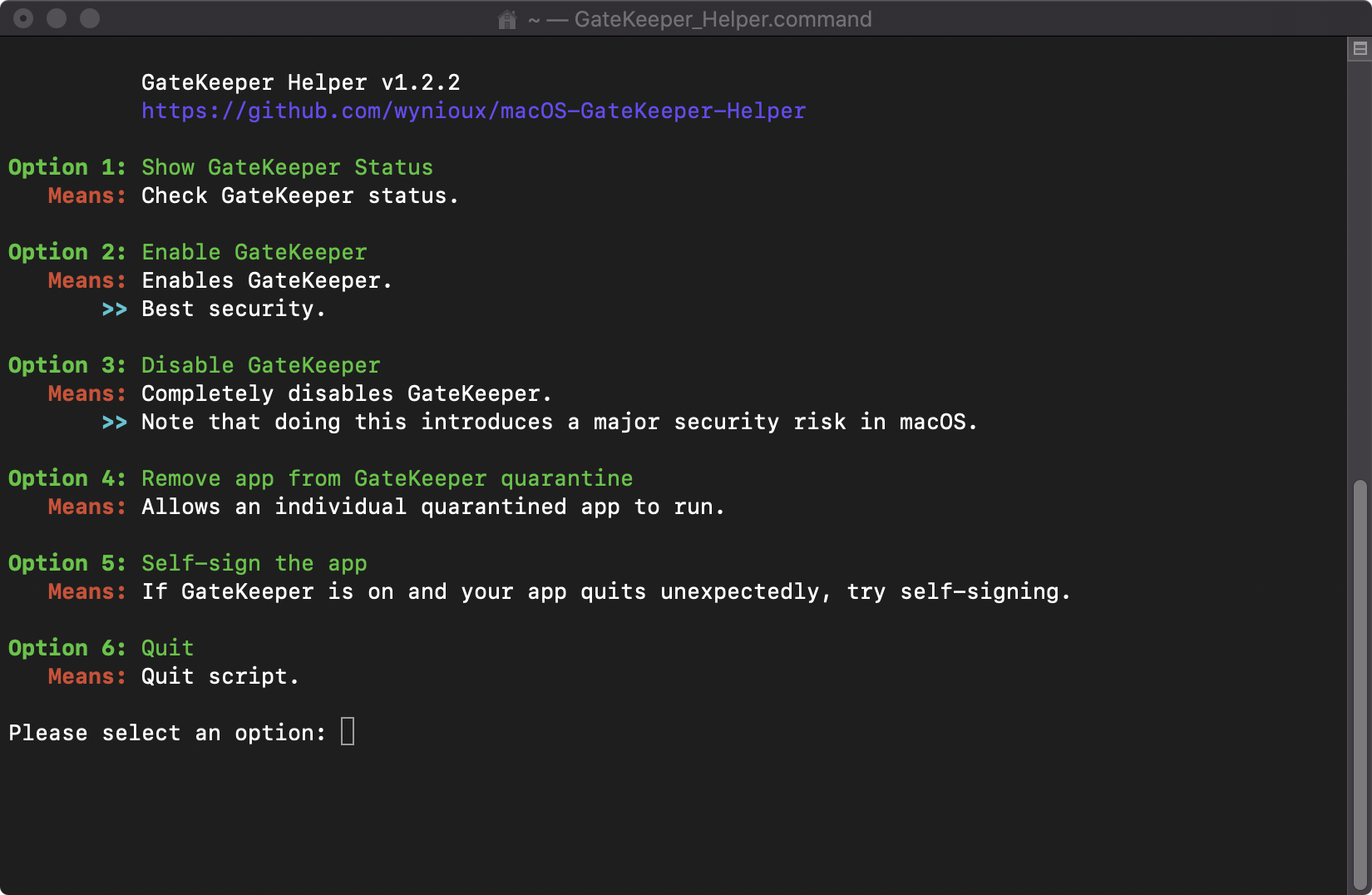Screen dimensions: 1372x895
Task: Click the 'GateKeeper Helper v1.2.2' heading
Action: pyautogui.click(x=300, y=82)
